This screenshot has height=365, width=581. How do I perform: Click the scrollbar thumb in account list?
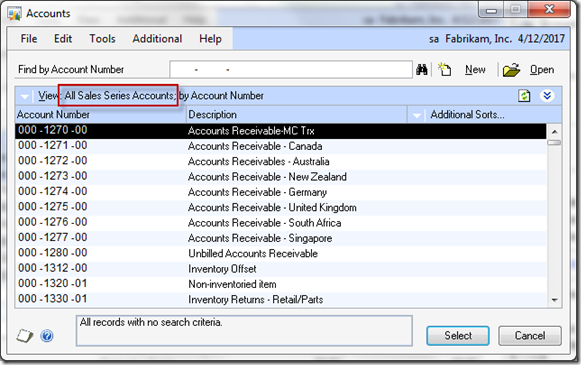554,143
